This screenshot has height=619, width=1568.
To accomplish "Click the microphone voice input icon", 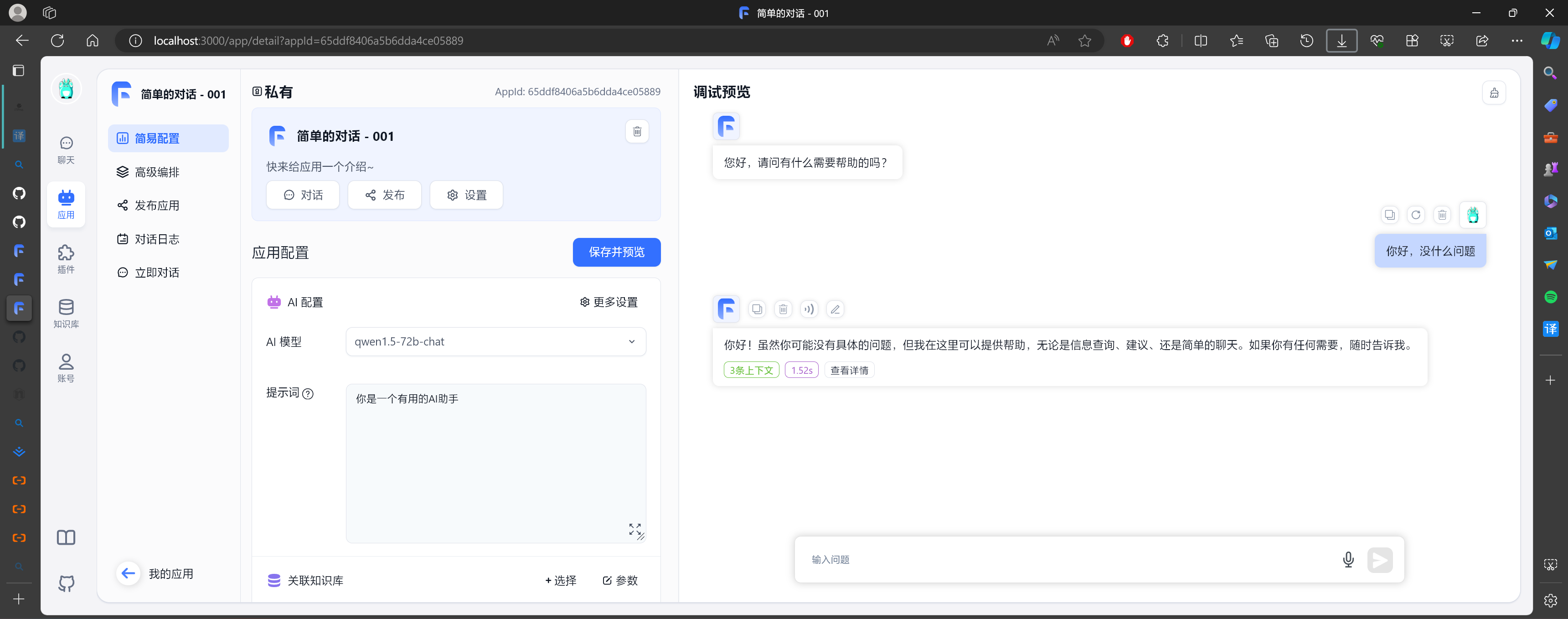I will 1348,559.
